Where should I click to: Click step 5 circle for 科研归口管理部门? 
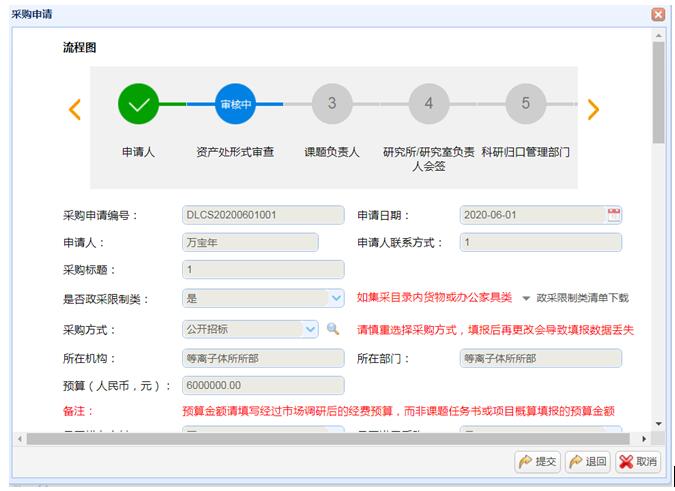(x=526, y=104)
